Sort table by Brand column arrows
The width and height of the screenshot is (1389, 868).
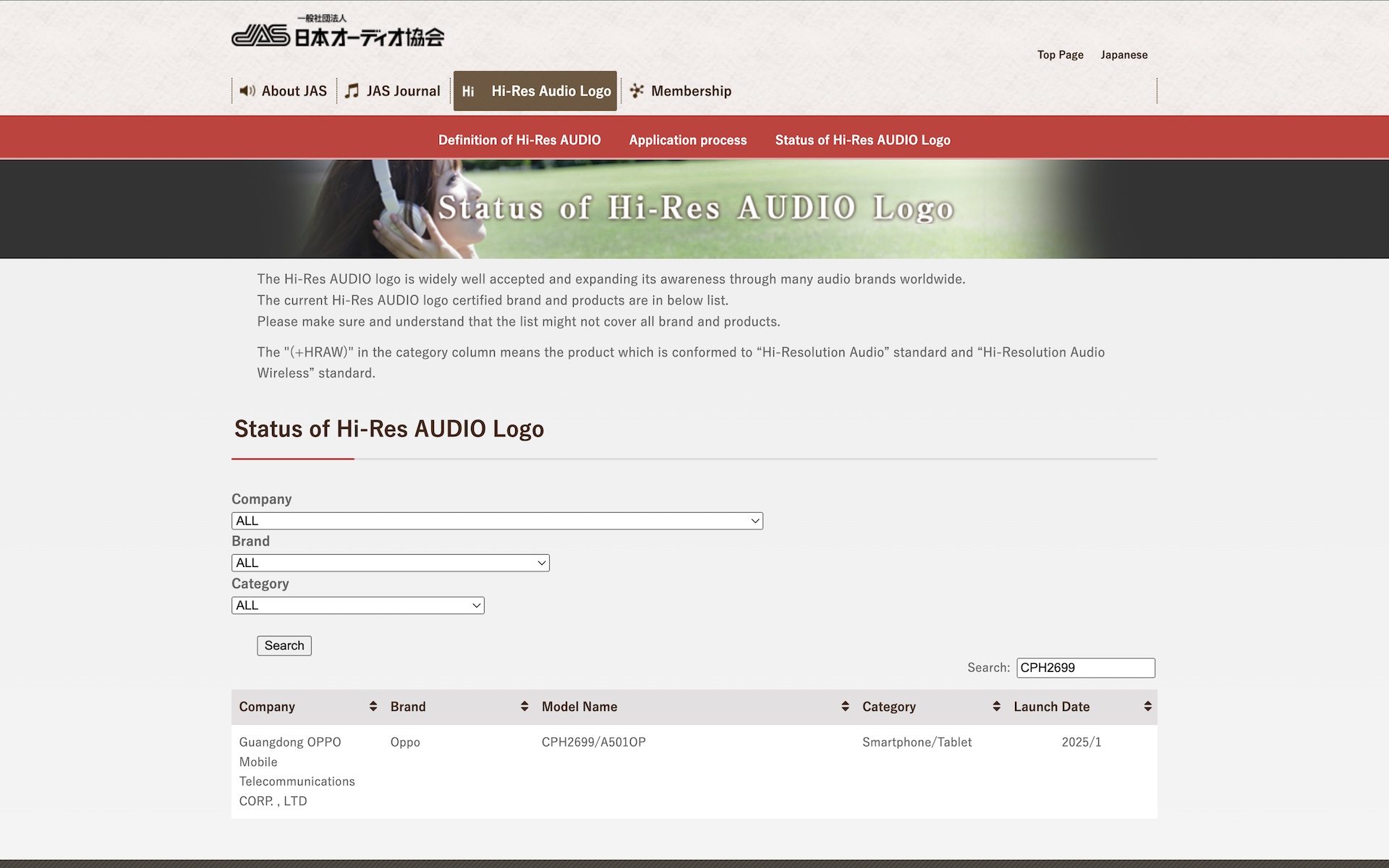(524, 707)
